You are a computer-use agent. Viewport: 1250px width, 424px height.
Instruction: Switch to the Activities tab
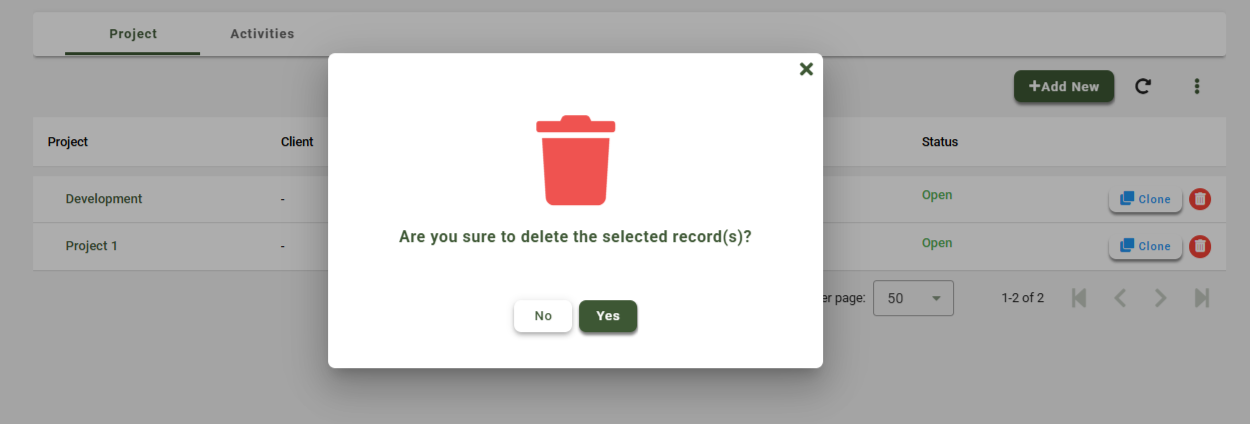[262, 34]
